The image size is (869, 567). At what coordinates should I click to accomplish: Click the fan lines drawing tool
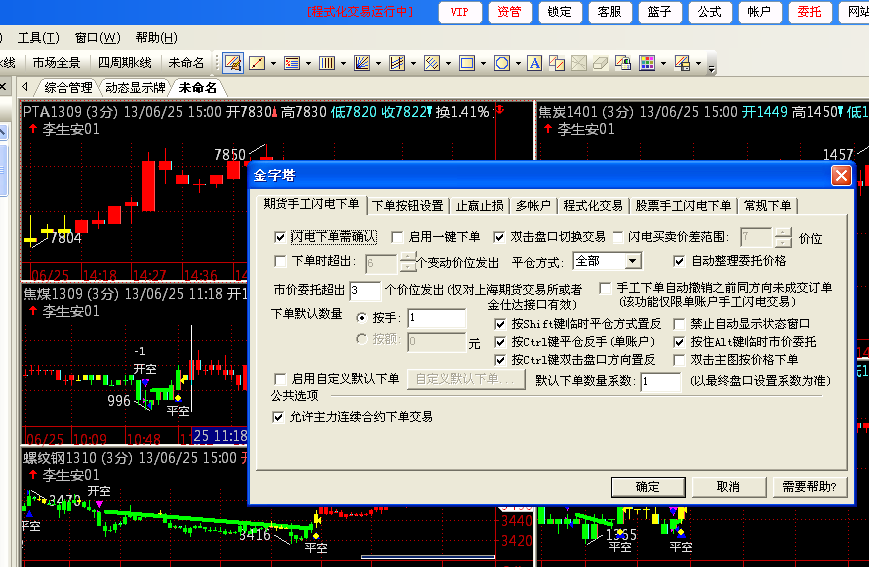[x=361, y=63]
